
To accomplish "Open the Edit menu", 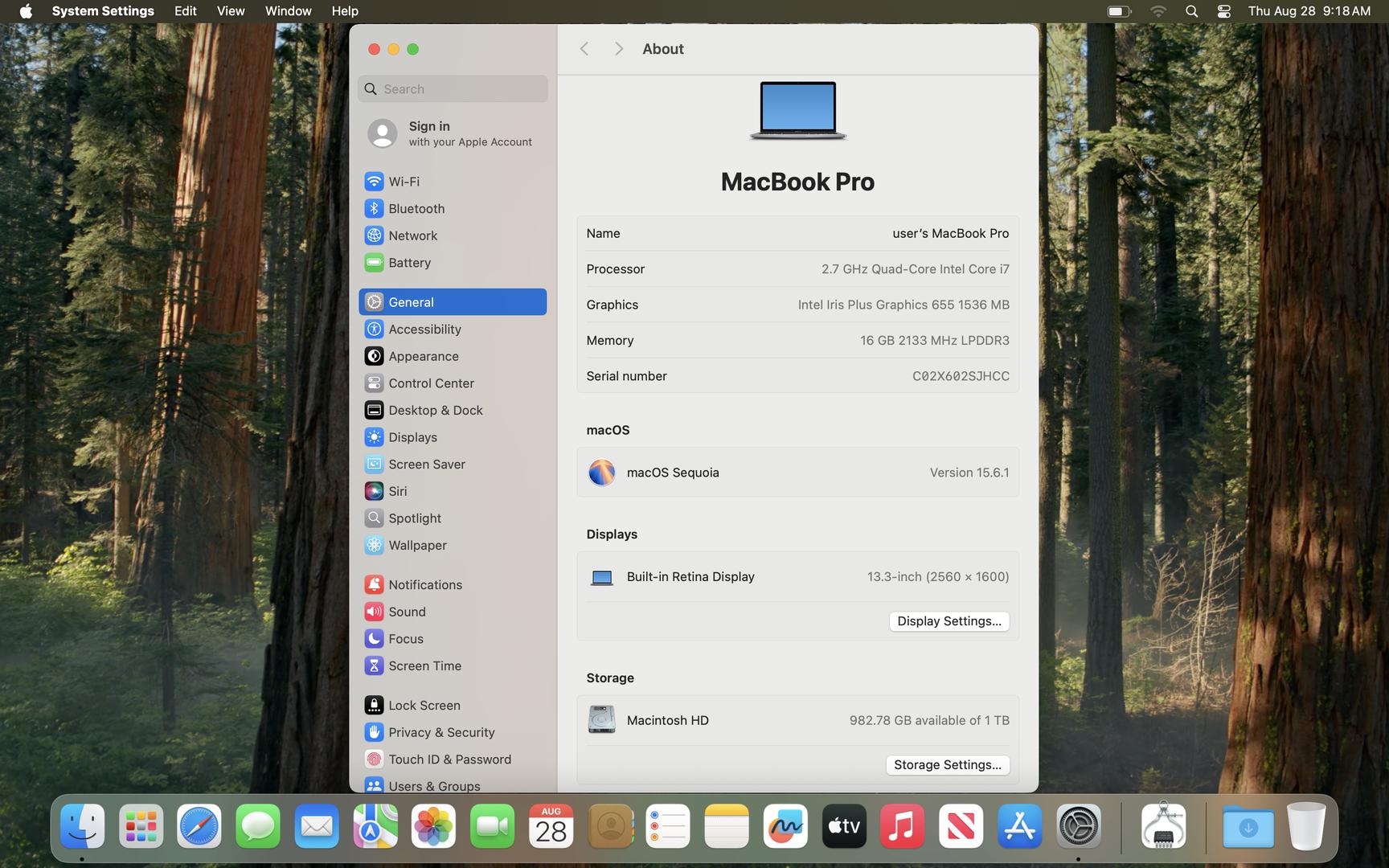I will 186,11.
